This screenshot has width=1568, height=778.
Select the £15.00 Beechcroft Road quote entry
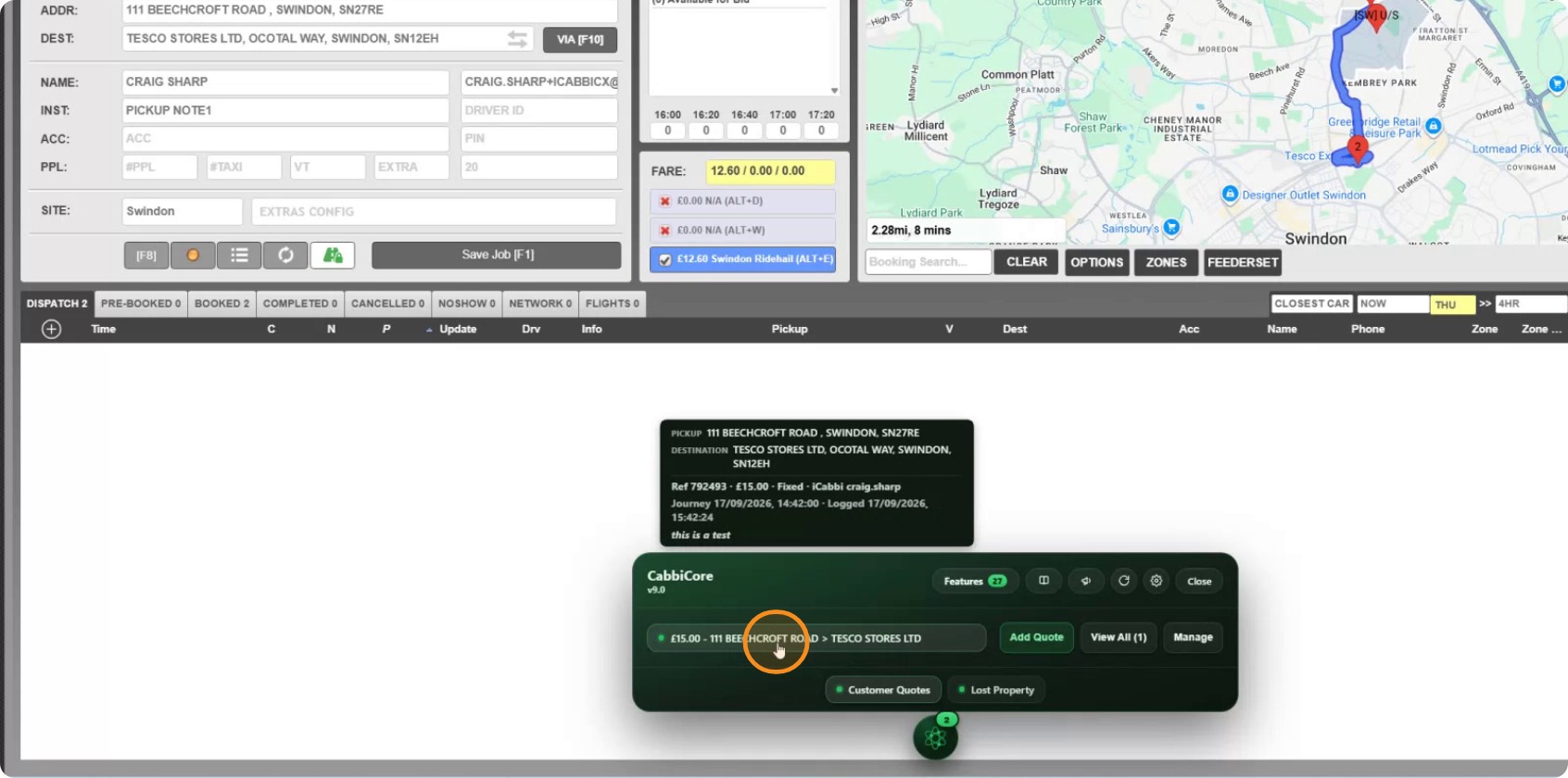click(x=816, y=638)
